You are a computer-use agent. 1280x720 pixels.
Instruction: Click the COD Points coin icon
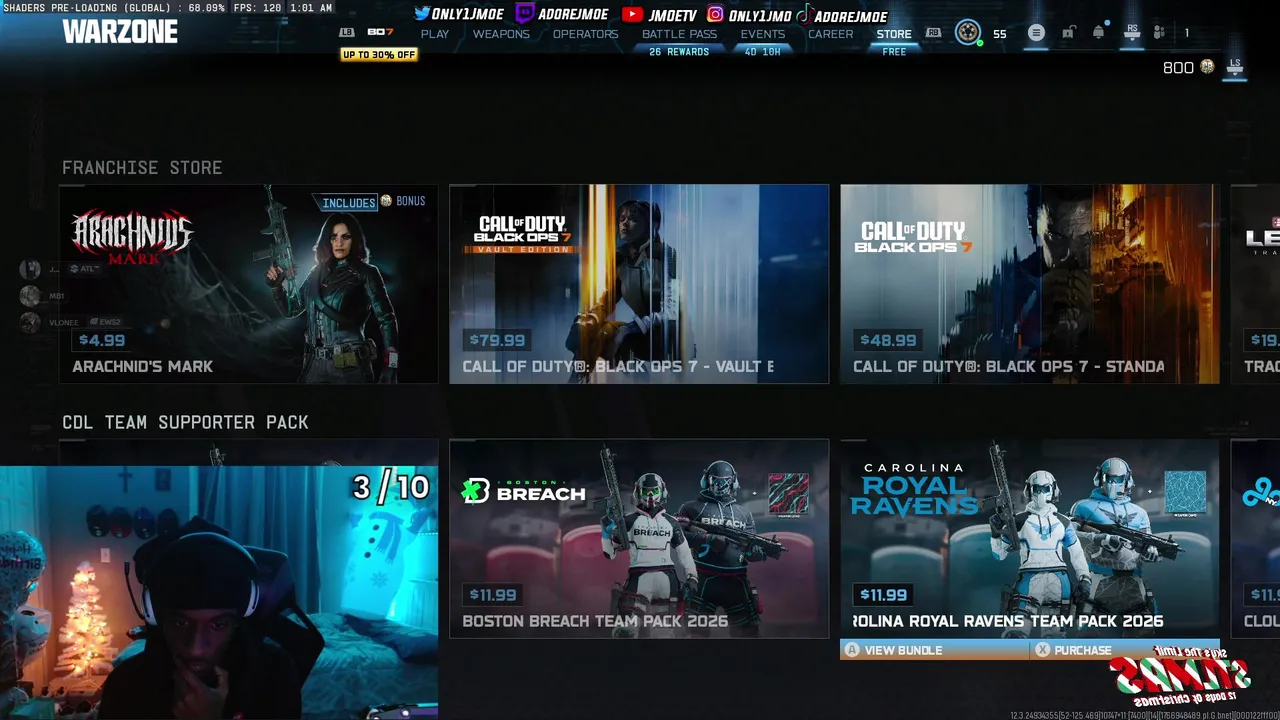coord(1207,67)
